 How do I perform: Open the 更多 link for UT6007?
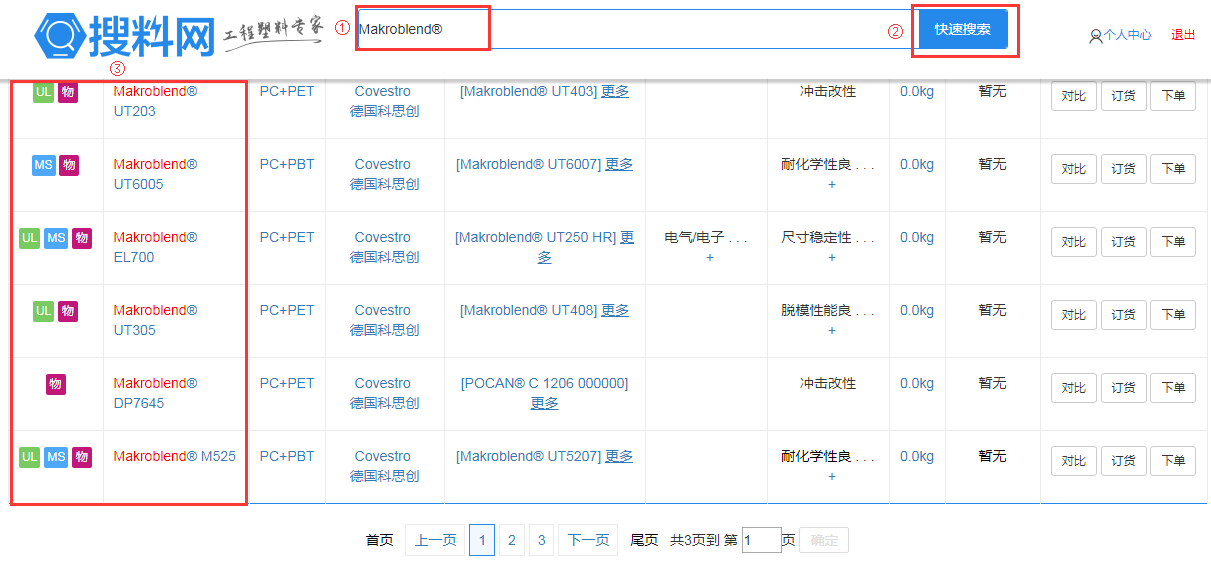coord(619,164)
